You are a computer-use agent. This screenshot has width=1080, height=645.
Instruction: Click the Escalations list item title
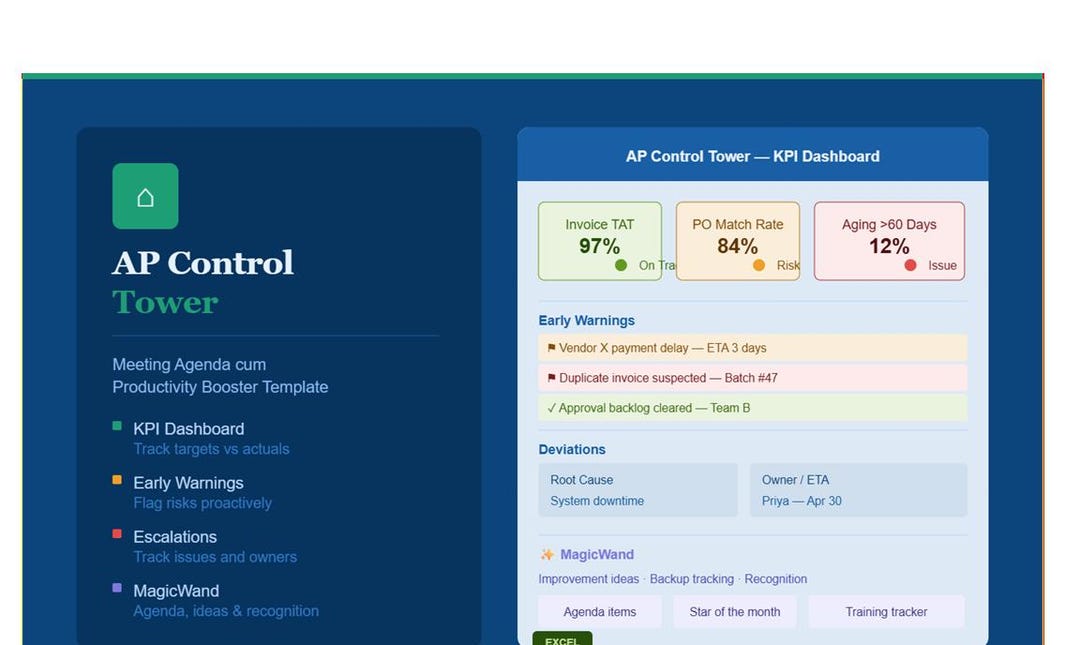tap(175, 537)
